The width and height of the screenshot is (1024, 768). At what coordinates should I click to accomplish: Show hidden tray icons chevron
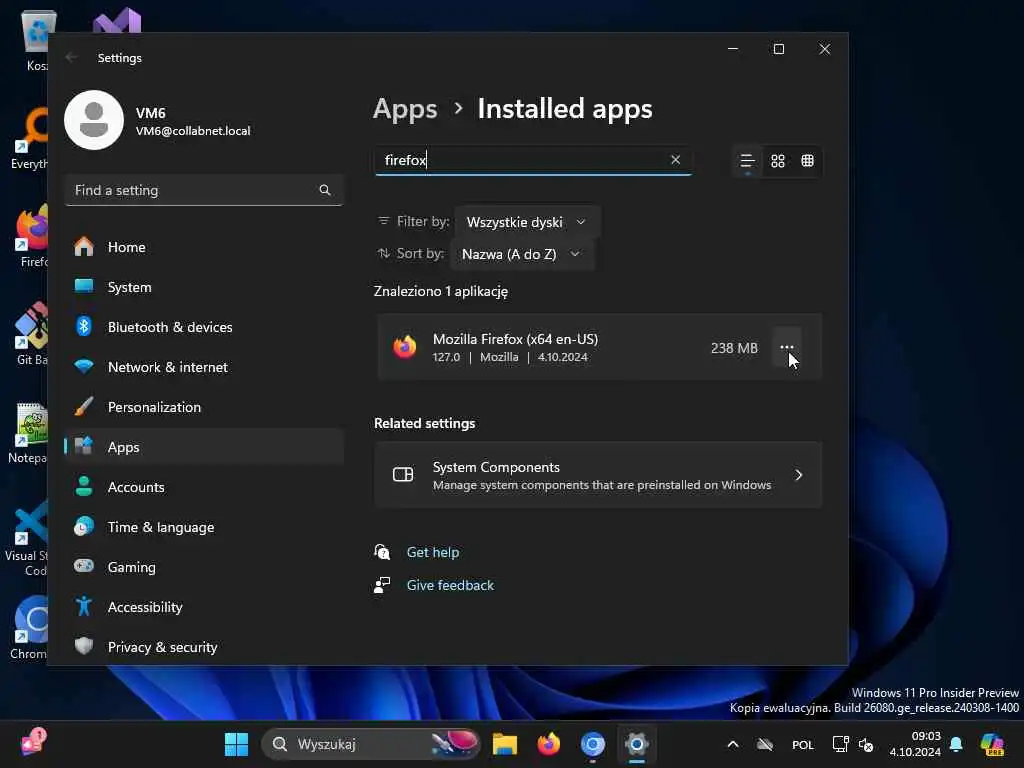pyautogui.click(x=733, y=744)
